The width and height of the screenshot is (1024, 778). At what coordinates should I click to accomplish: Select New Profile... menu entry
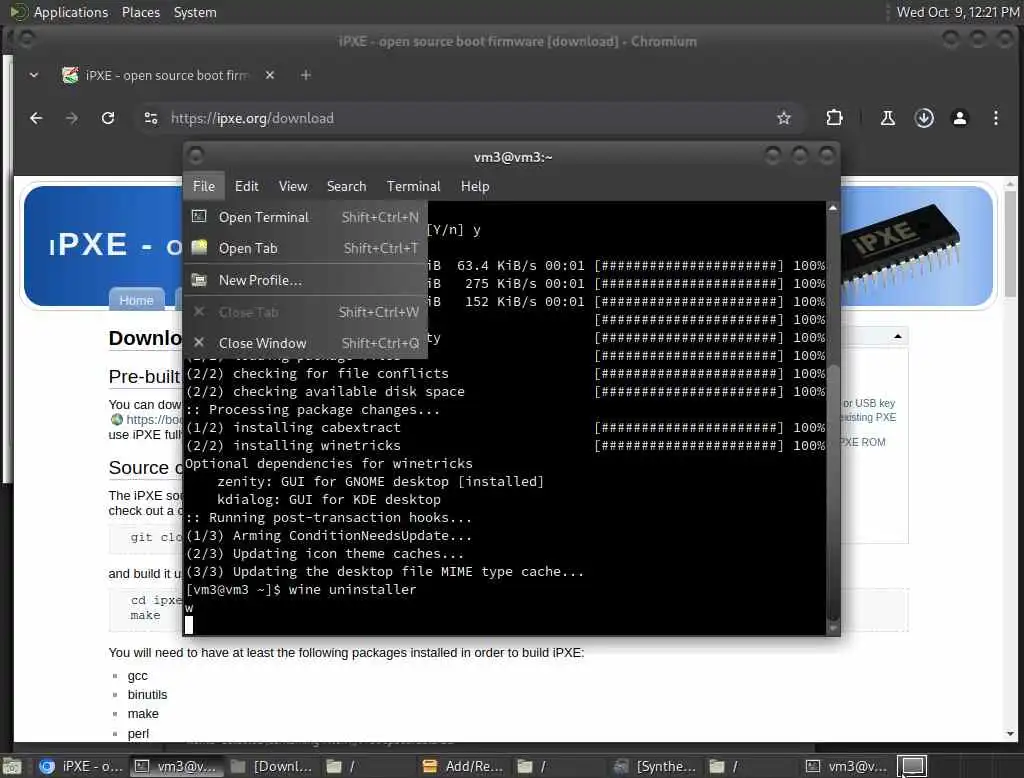(306, 280)
